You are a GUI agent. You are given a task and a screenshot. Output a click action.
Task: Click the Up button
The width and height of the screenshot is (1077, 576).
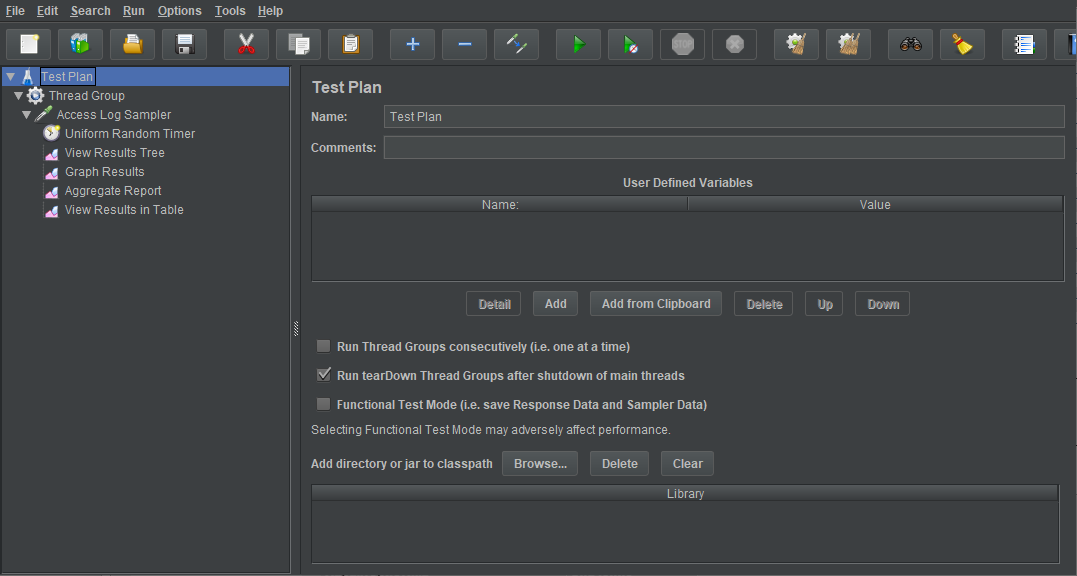click(824, 303)
